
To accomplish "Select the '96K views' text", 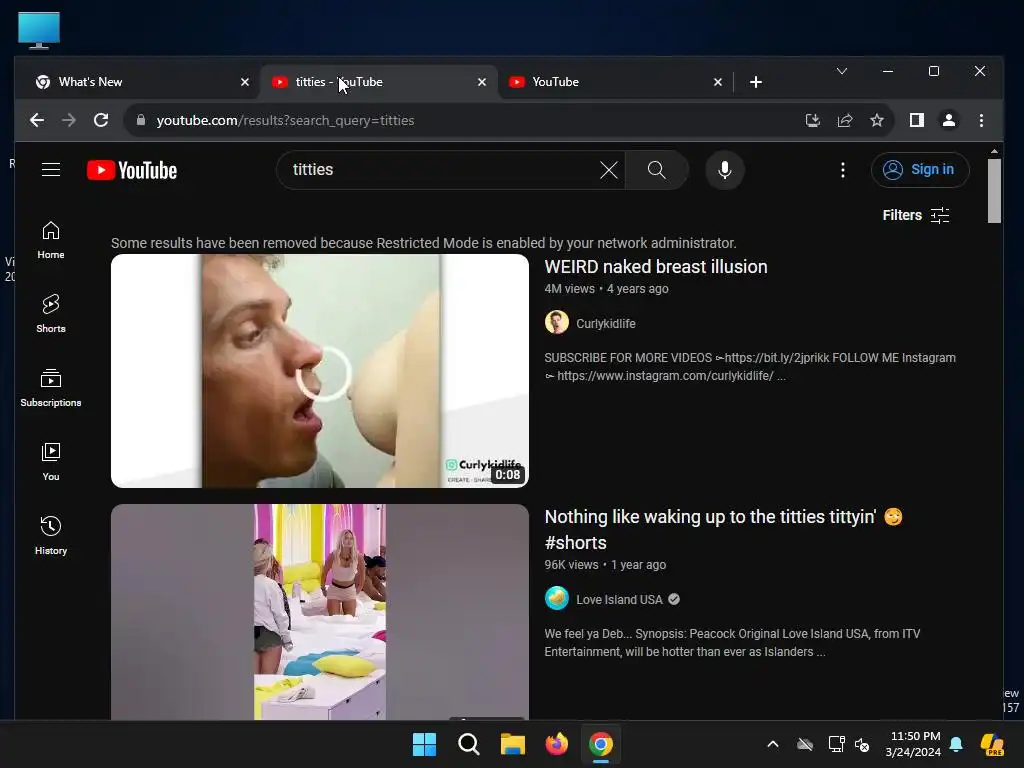I will (x=571, y=565).
